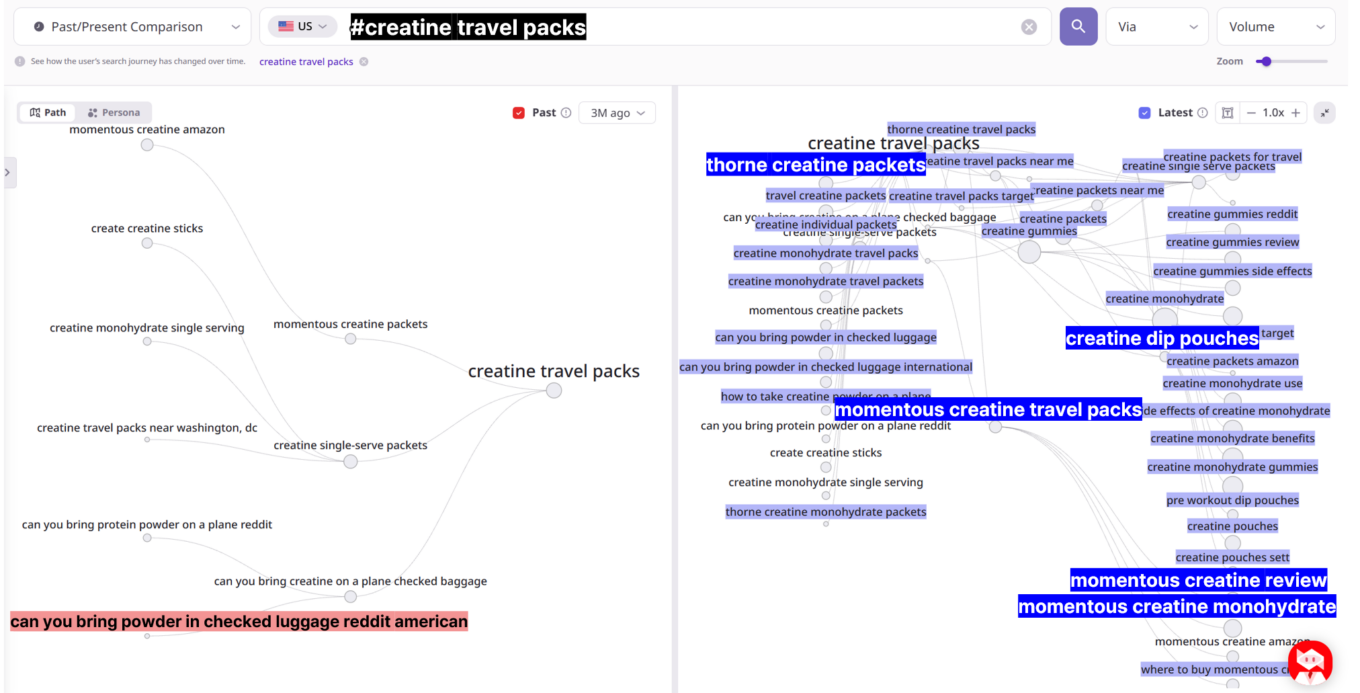This screenshot has width=1360, height=693.
Task: Click 'thorne creatine travel packs' label
Action: pos(961,129)
